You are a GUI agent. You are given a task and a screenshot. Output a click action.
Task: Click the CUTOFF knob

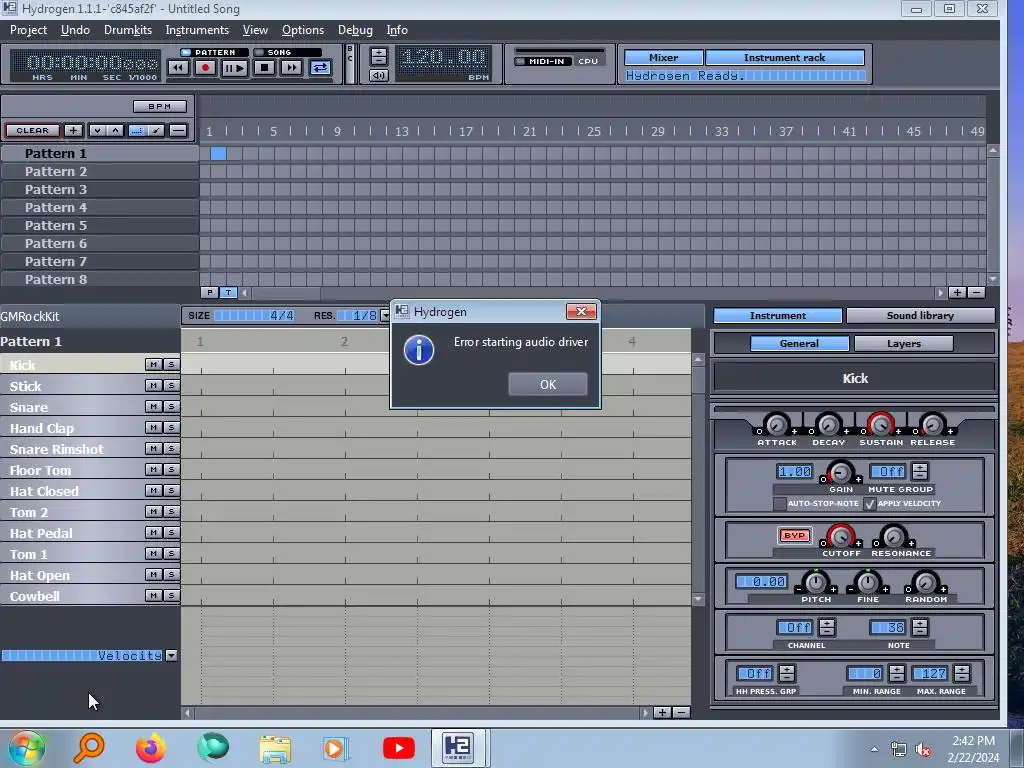click(x=840, y=536)
